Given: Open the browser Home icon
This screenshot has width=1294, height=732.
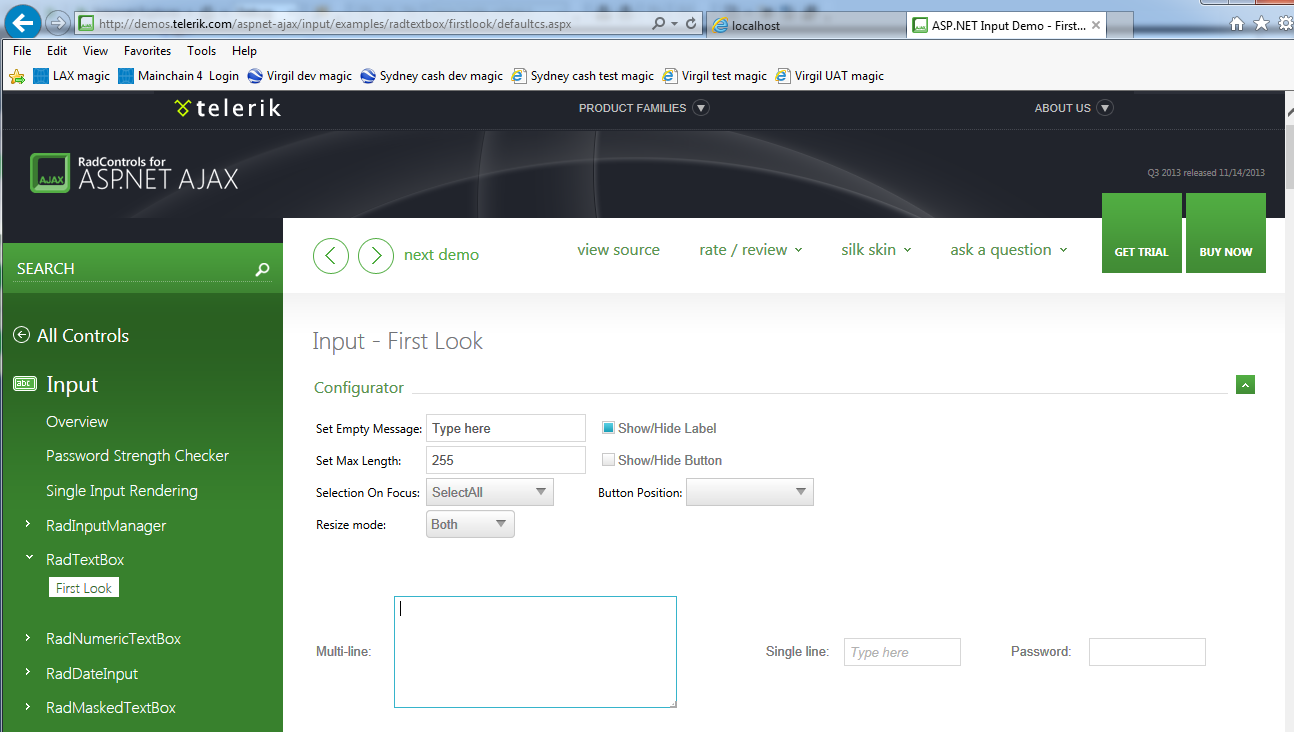Looking at the screenshot, I should pyautogui.click(x=1237, y=24).
